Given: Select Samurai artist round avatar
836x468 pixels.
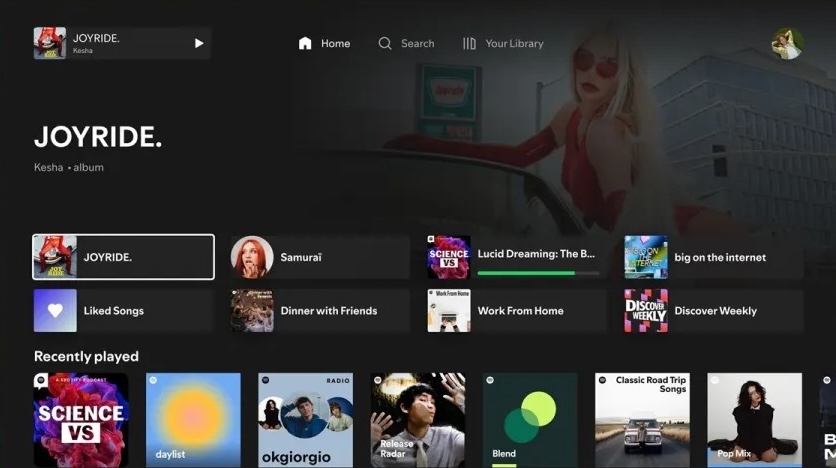Looking at the screenshot, I should point(252,257).
